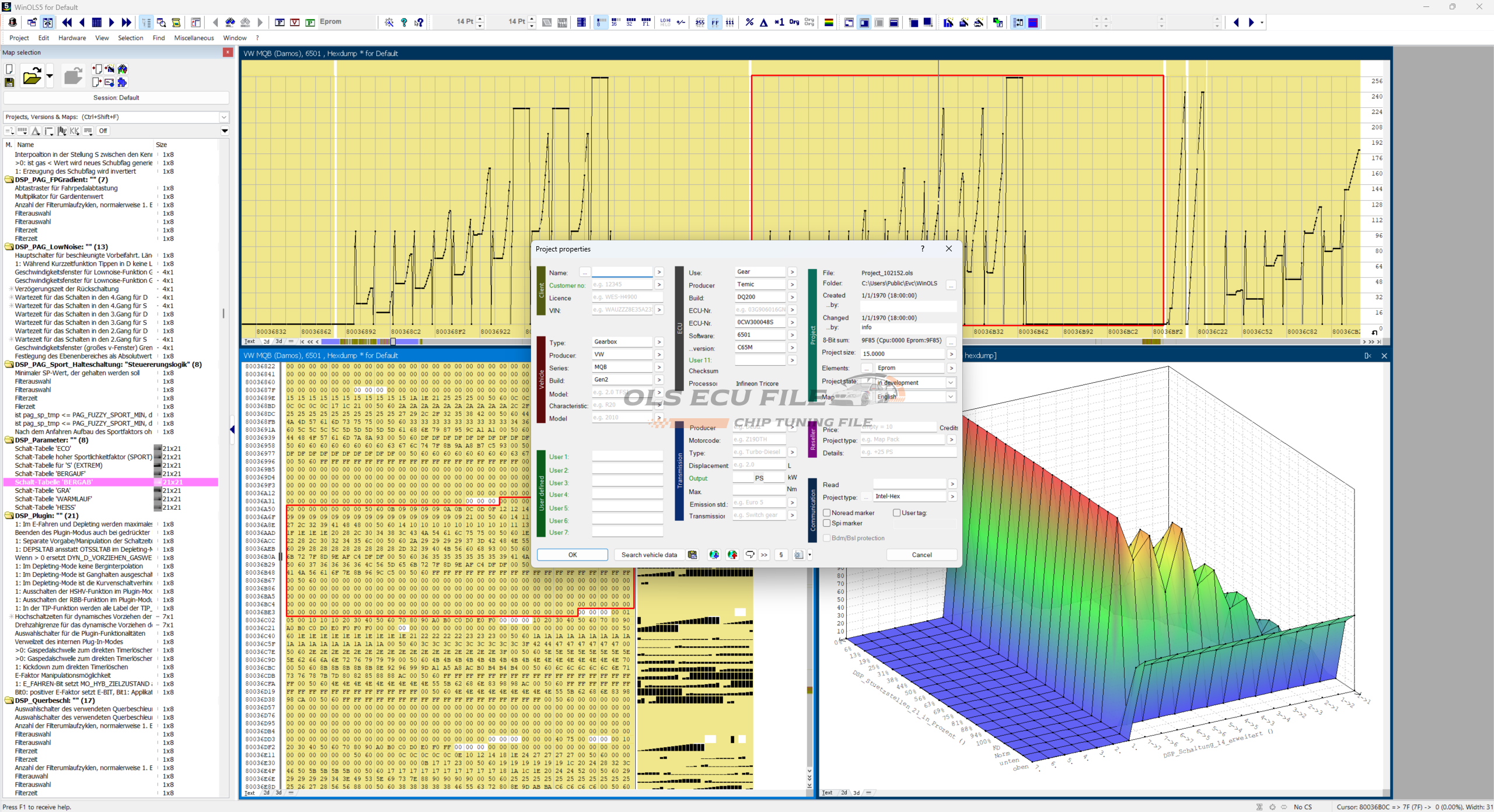
Task: Open the Find menu
Action: (x=159, y=38)
